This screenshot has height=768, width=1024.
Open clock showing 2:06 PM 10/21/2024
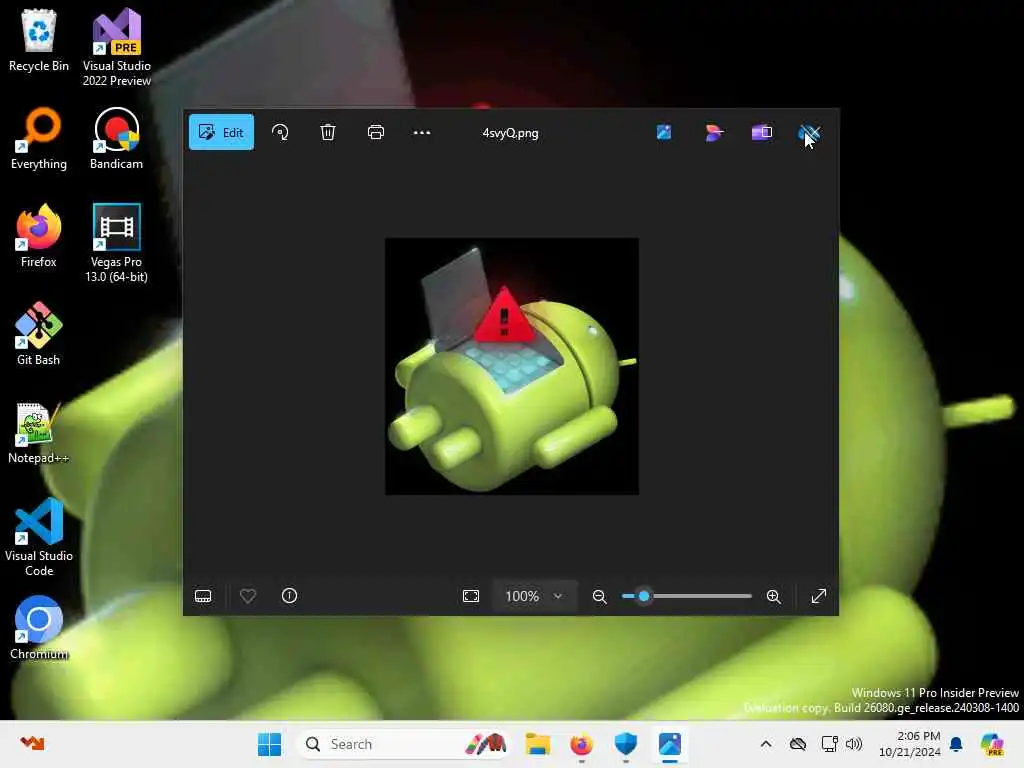click(910, 744)
